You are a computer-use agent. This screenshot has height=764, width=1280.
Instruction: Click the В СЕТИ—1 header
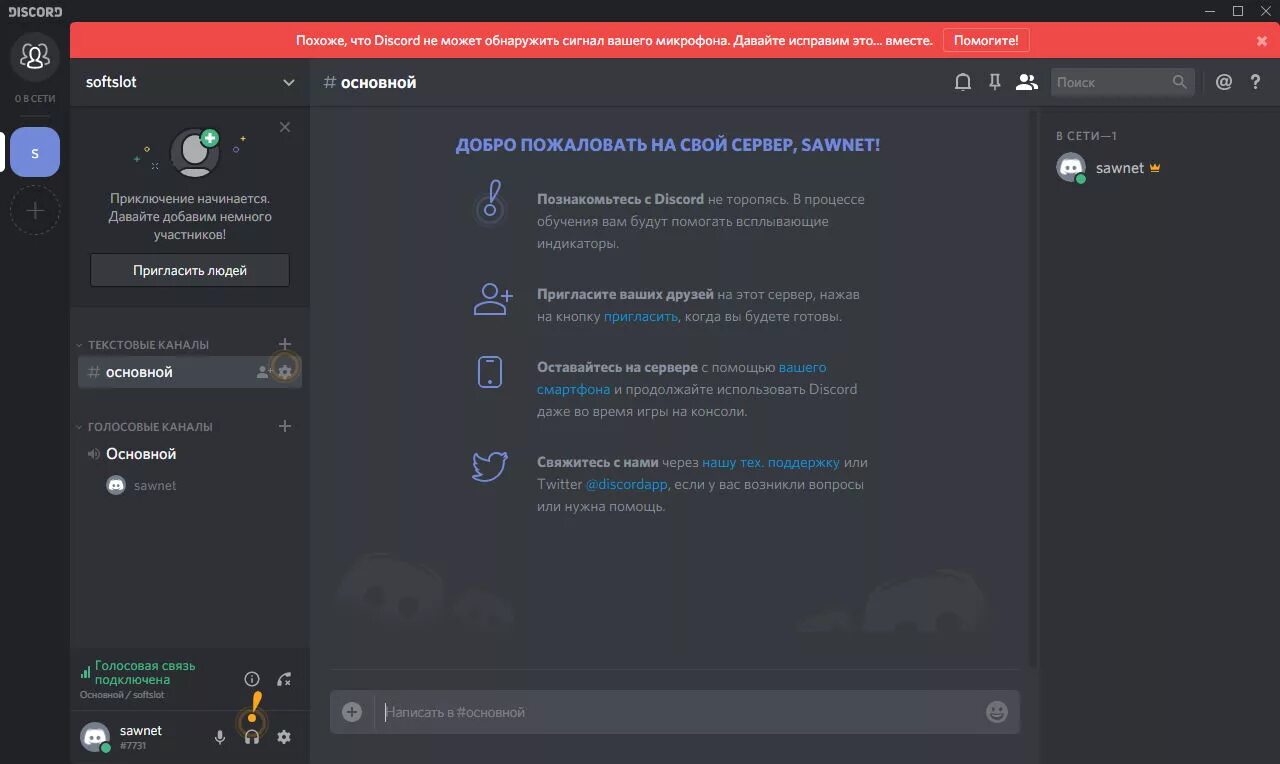tap(1086, 136)
